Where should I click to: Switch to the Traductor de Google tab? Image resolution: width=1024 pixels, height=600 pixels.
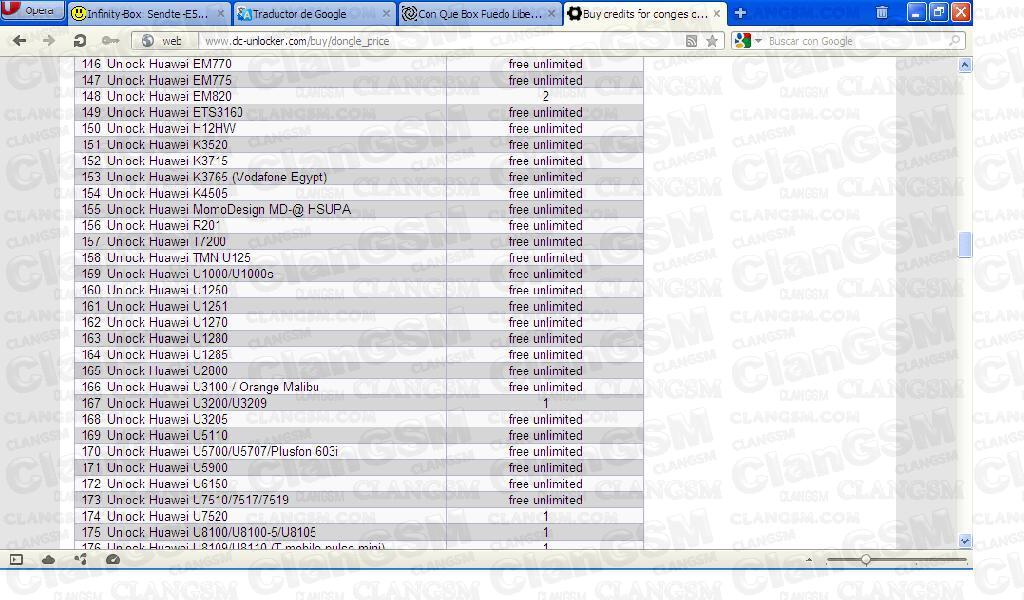(x=313, y=13)
